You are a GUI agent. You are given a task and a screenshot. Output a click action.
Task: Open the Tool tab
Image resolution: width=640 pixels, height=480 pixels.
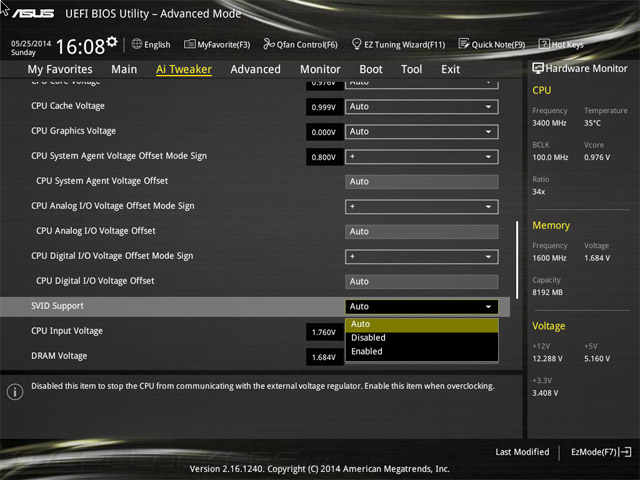(411, 69)
